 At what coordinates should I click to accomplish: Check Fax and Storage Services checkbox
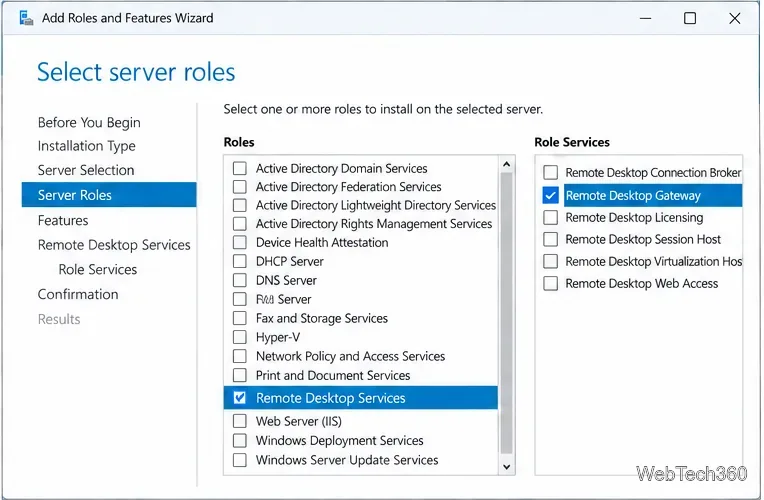[x=239, y=318]
